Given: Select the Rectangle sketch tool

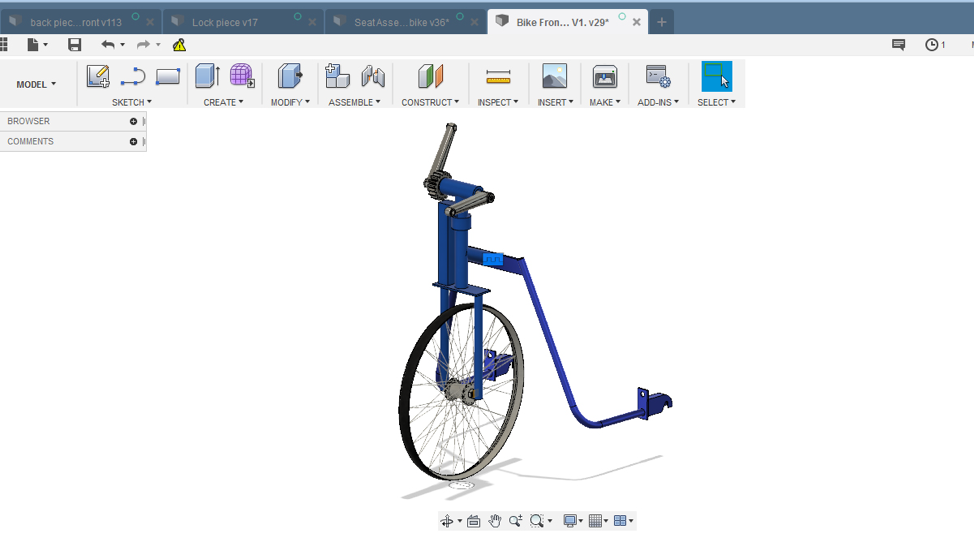Looking at the screenshot, I should tap(168, 76).
